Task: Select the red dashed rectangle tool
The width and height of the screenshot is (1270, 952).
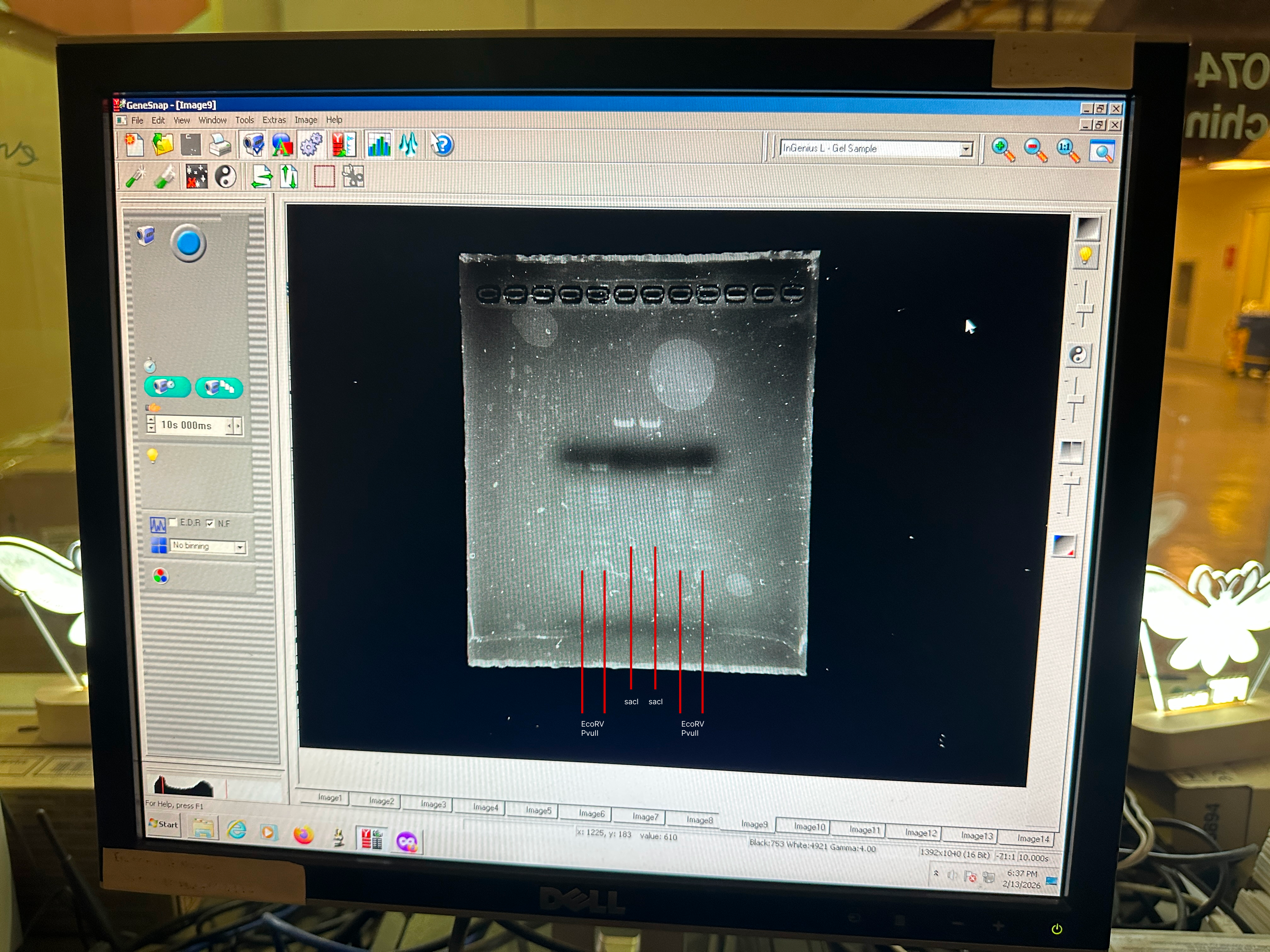Action: coord(324,177)
